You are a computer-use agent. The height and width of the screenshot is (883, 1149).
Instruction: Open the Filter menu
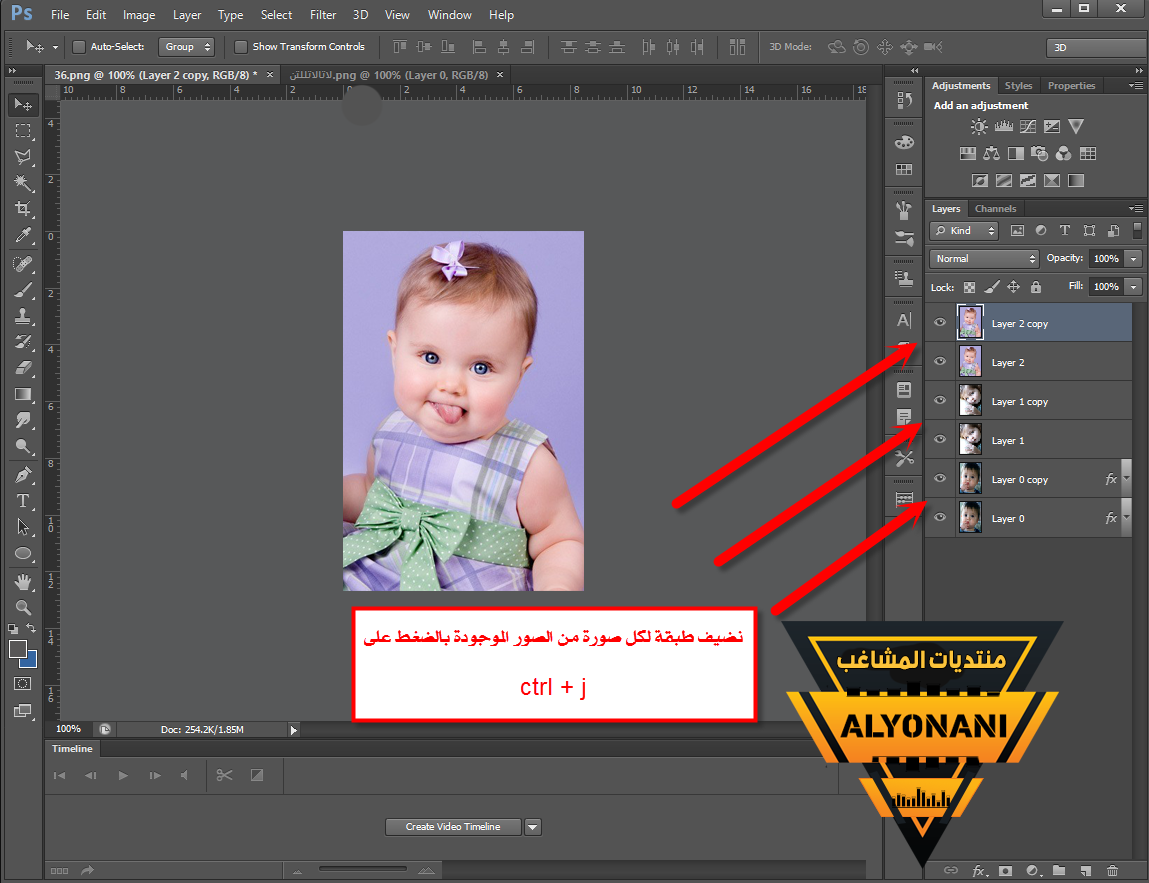(x=322, y=15)
